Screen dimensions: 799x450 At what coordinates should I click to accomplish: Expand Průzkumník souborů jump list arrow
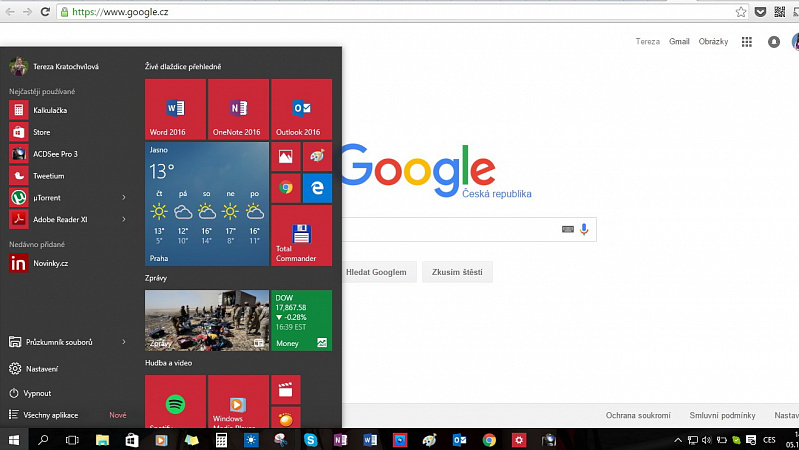pos(124,342)
